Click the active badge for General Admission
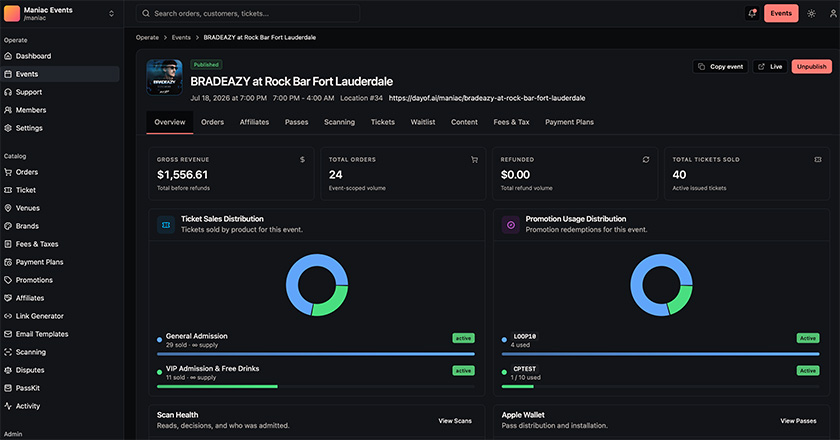This screenshot has width=840, height=440. [463, 338]
